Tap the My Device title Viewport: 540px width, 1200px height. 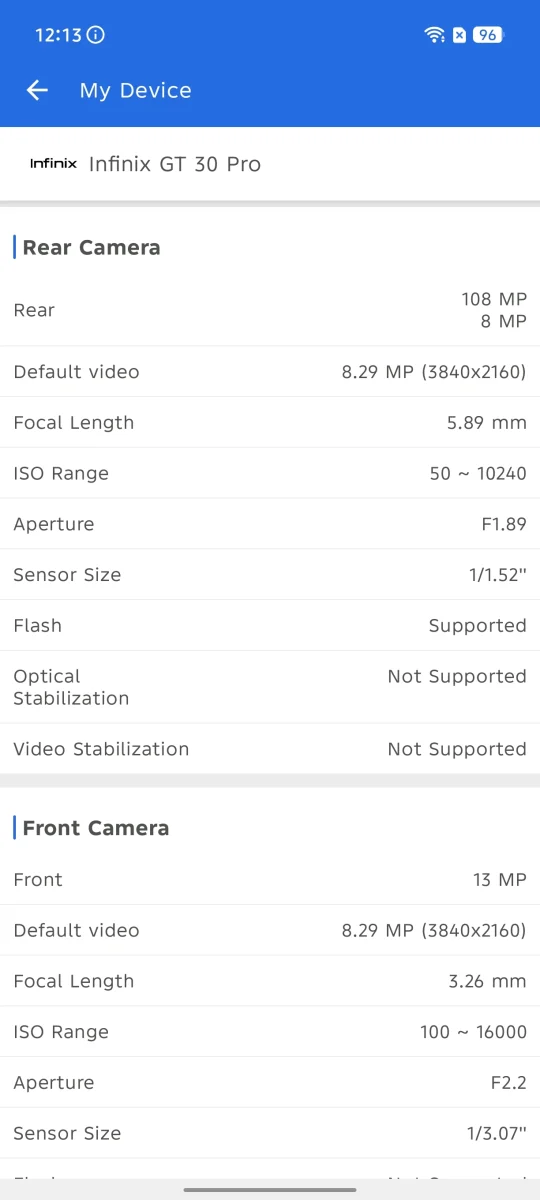tap(136, 90)
